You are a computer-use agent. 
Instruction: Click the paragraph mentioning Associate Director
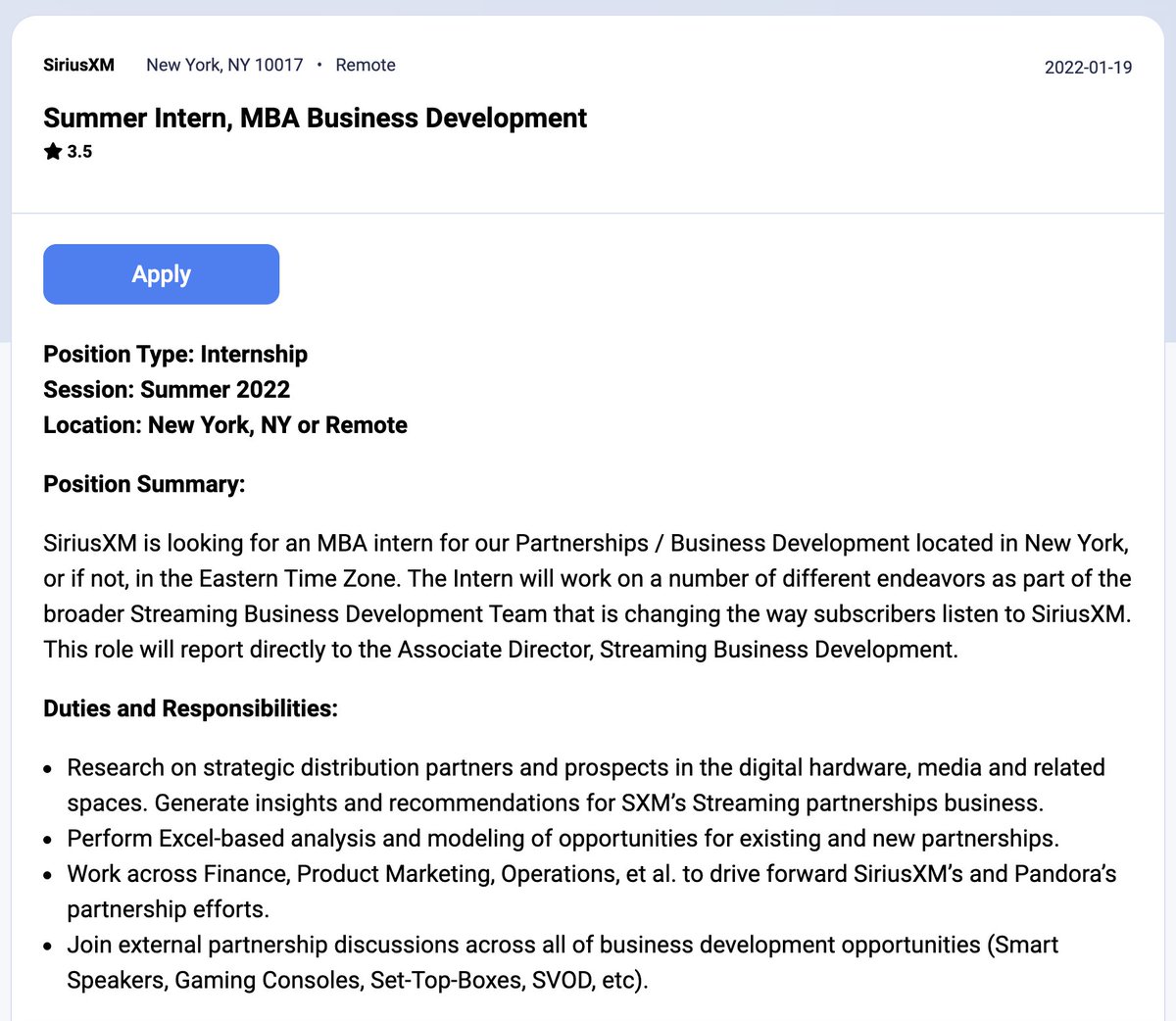[588, 596]
